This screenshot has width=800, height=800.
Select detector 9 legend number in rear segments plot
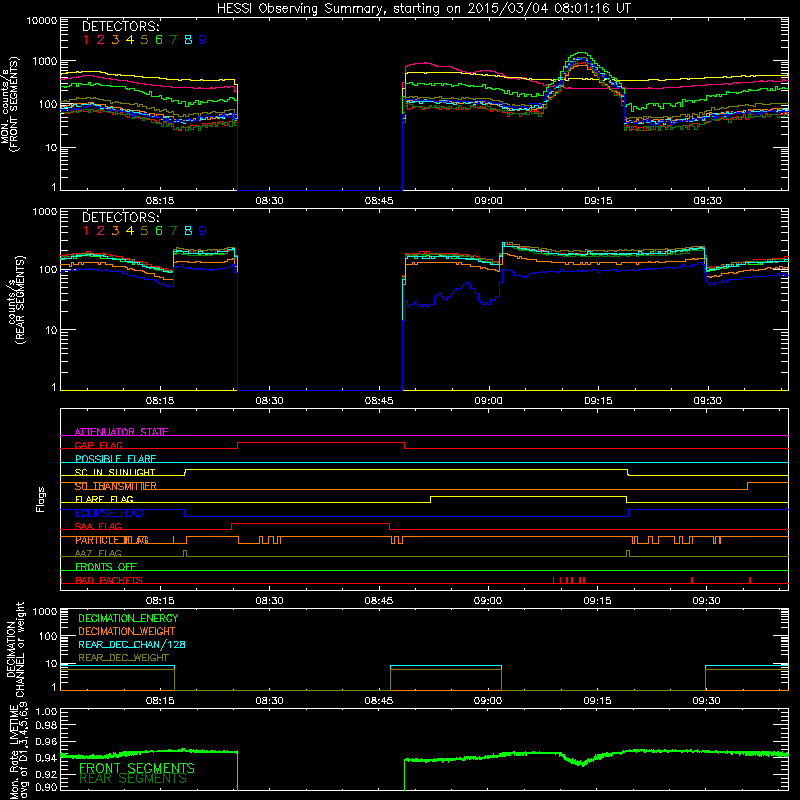click(203, 231)
